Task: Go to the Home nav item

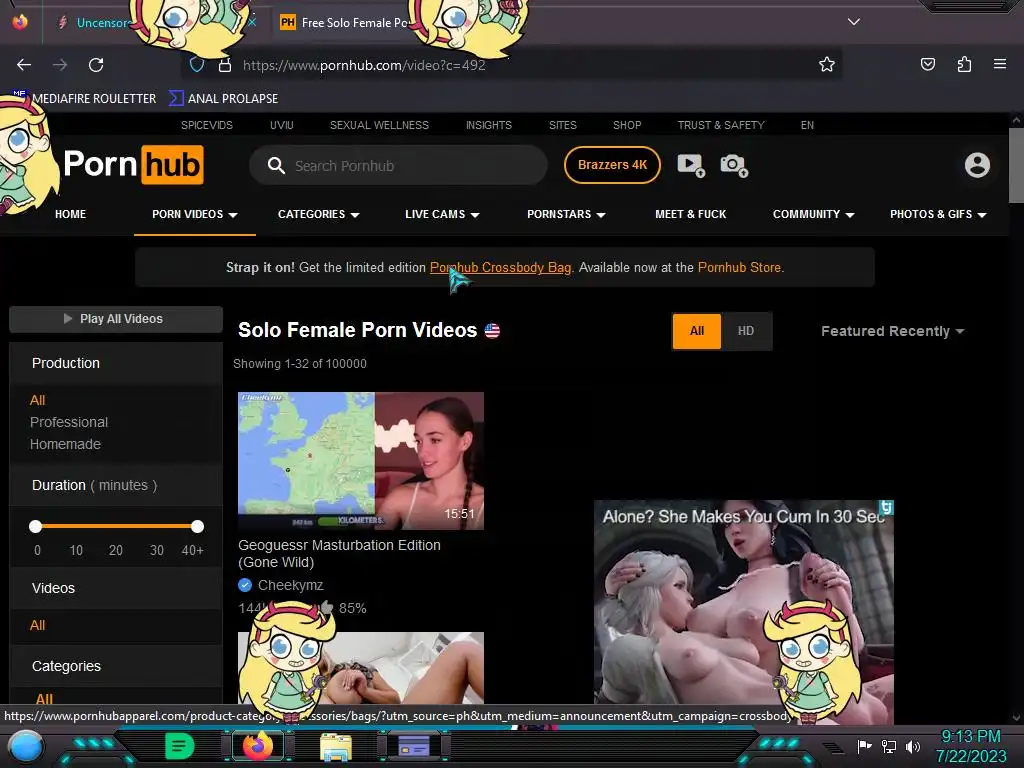Action: [x=71, y=214]
